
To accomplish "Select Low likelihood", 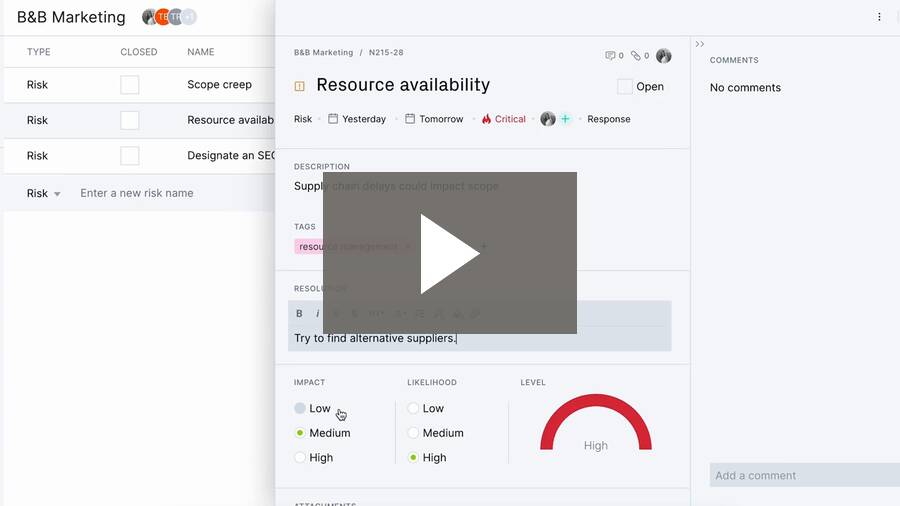I will pos(426,408).
